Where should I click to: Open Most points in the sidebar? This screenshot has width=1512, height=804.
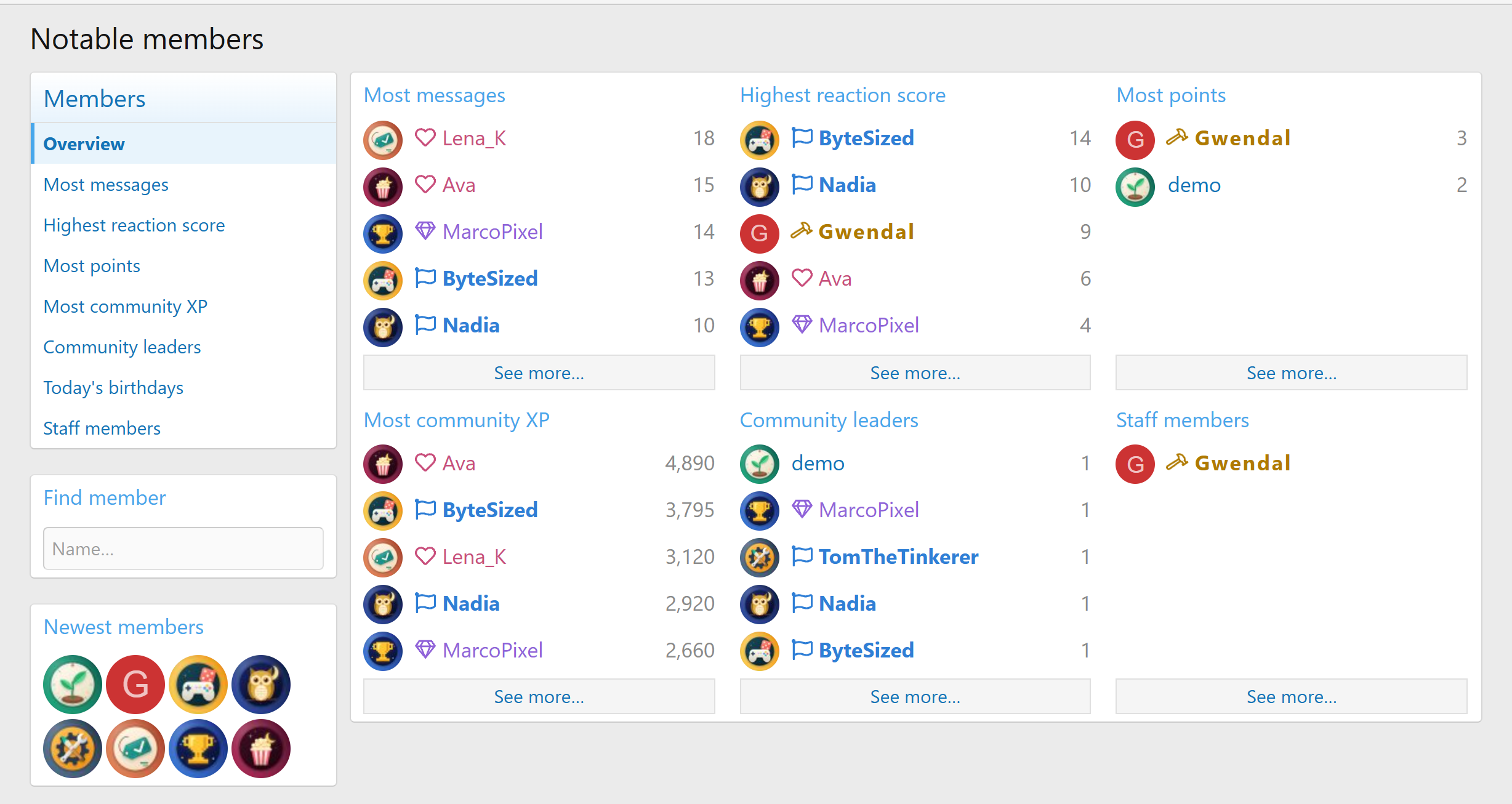coord(183,265)
